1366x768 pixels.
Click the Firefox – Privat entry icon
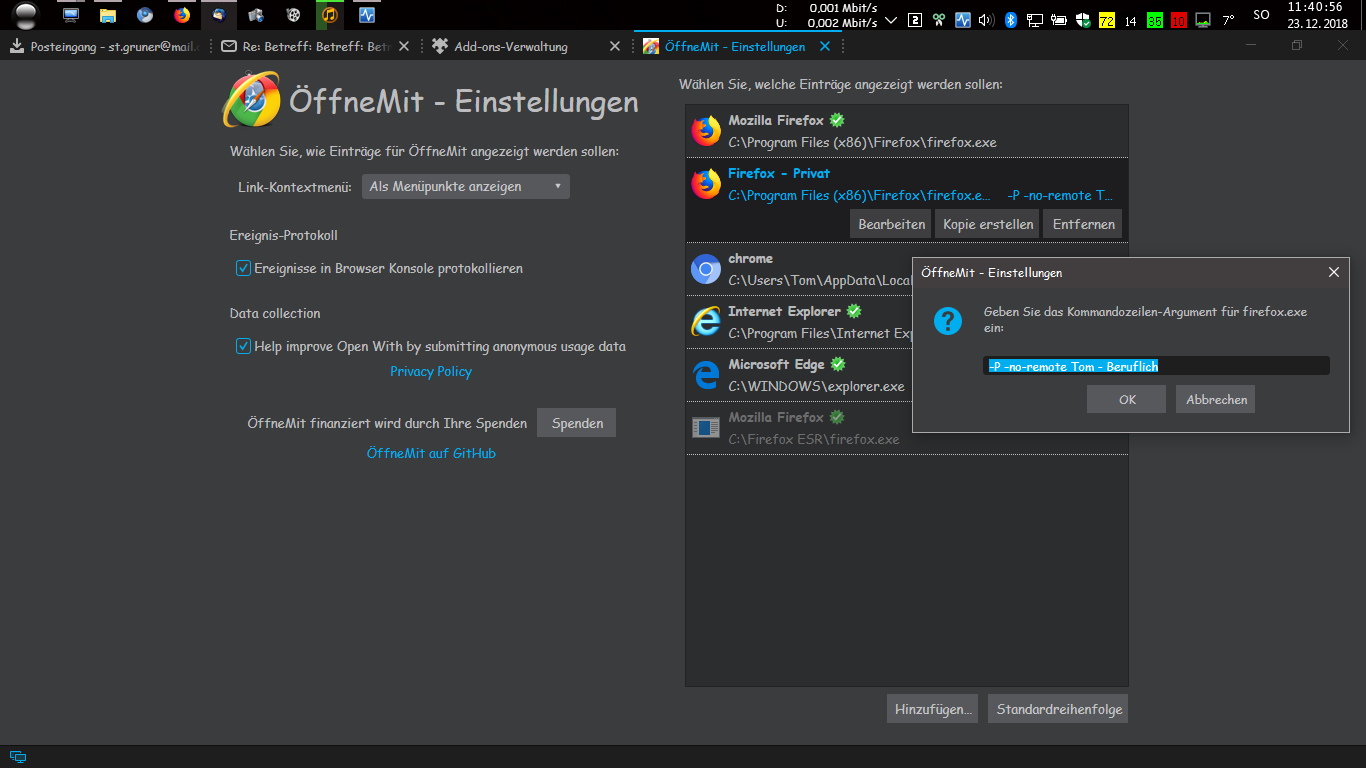[706, 184]
